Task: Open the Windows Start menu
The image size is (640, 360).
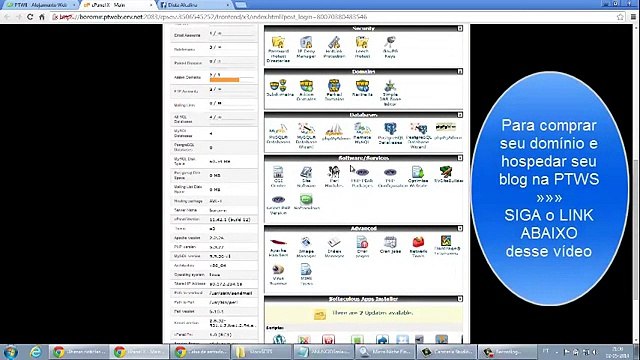Action: click(11, 352)
